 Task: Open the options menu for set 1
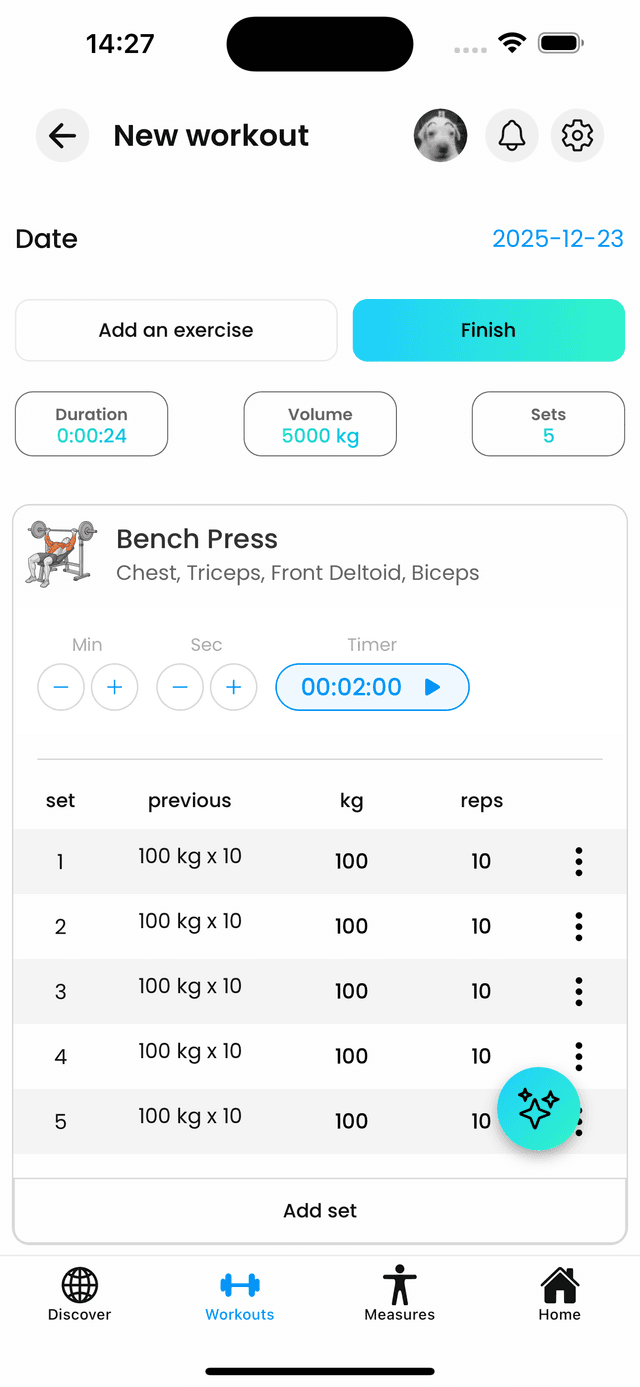tap(578, 861)
